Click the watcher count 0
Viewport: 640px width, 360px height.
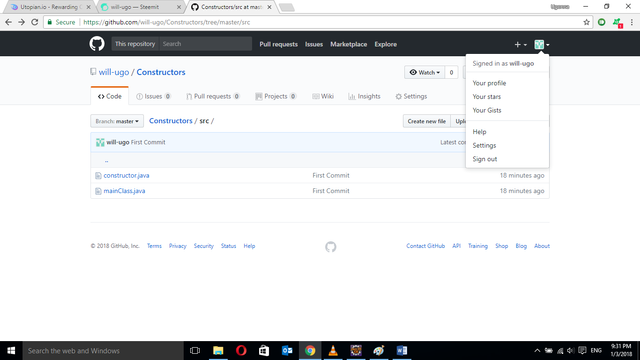(x=451, y=72)
